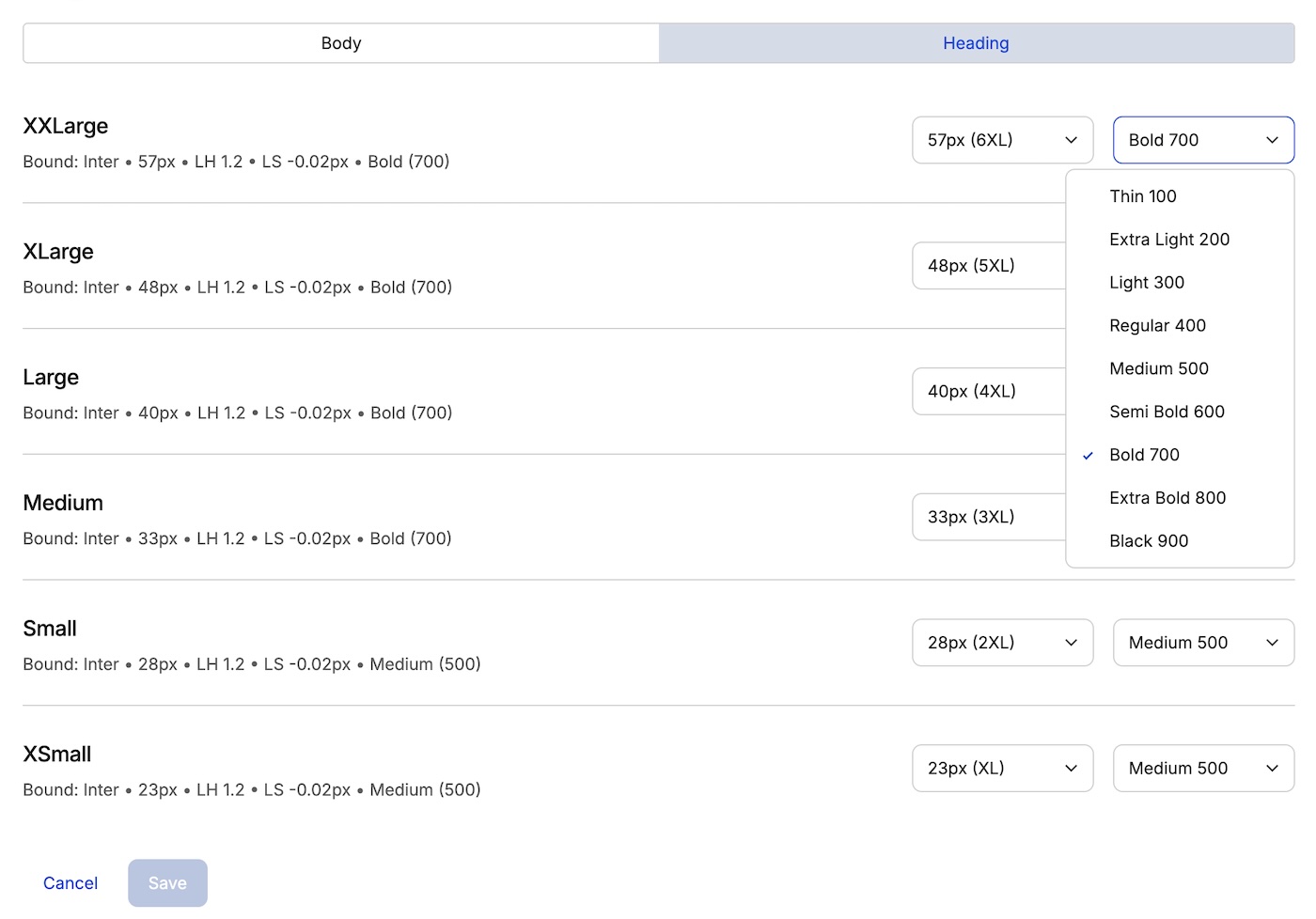
Task: Select the Heading tab
Action: [x=976, y=43]
